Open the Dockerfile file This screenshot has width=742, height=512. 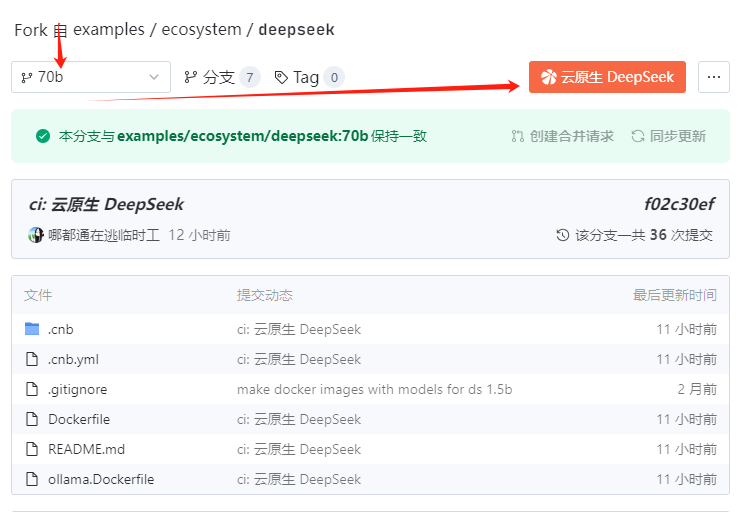click(x=79, y=419)
